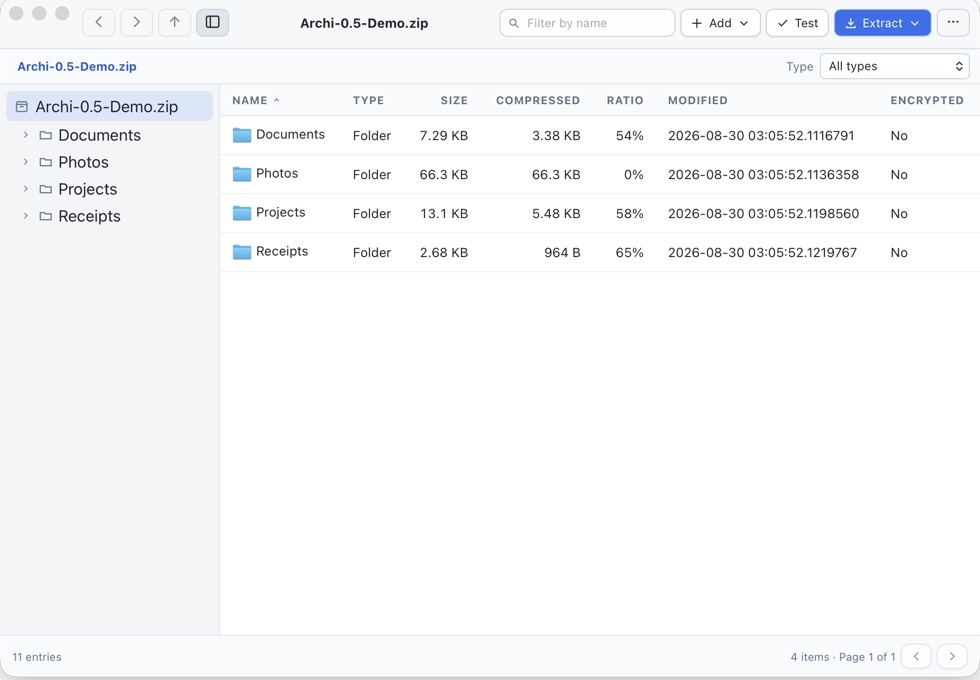This screenshot has height=680, width=980.
Task: Select the Photos name in the file list
Action: [x=277, y=173]
